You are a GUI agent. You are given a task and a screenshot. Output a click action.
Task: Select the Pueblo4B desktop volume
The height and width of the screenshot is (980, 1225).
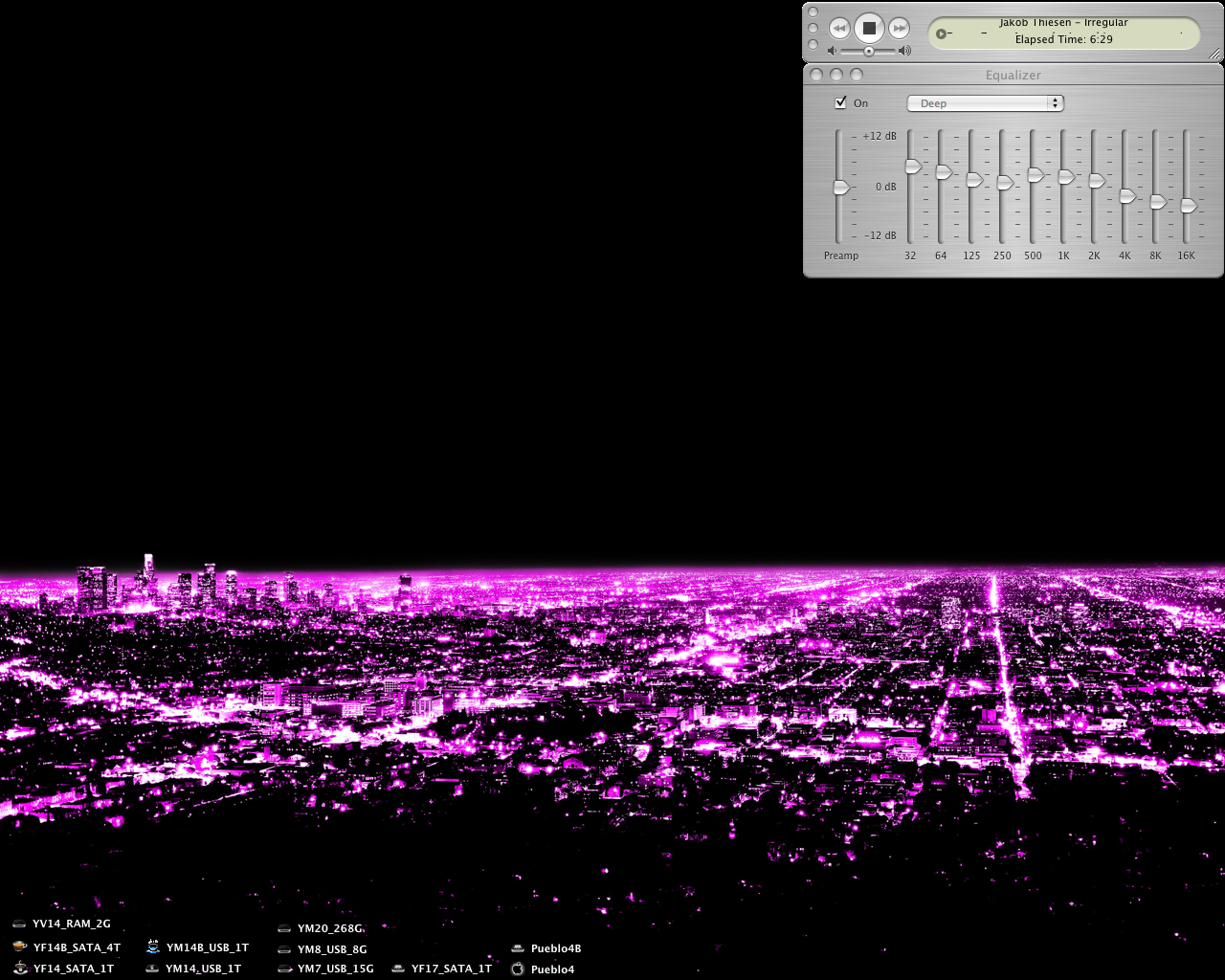[546, 948]
